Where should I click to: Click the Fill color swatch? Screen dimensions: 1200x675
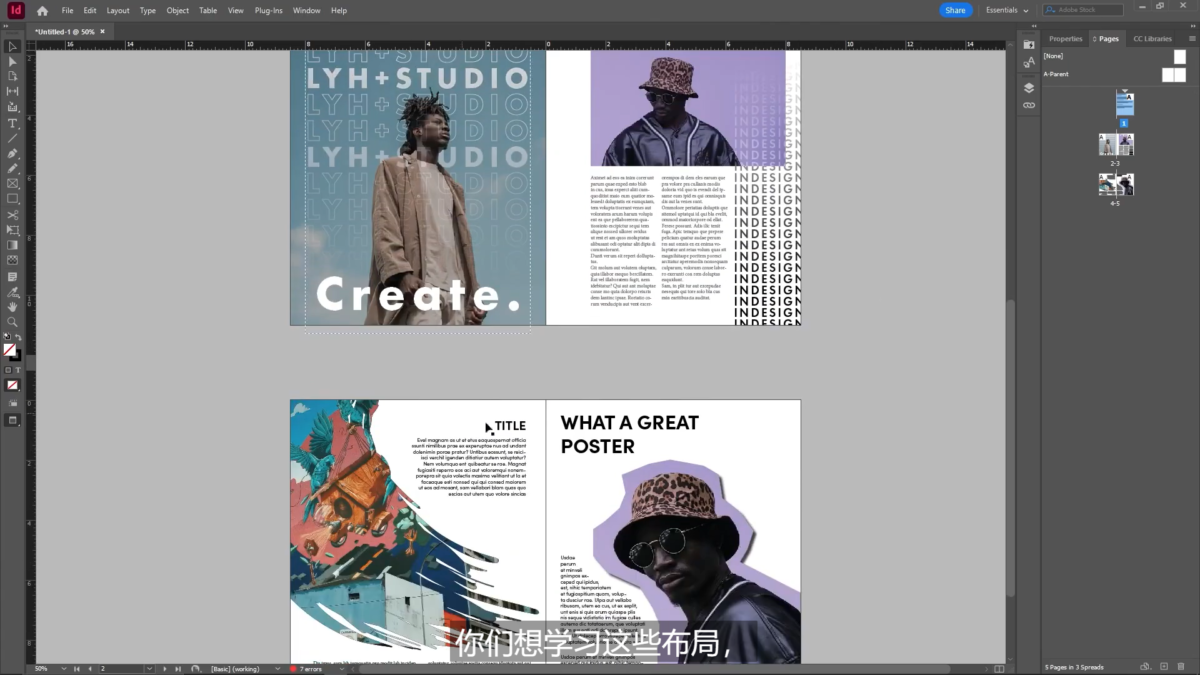(9, 349)
